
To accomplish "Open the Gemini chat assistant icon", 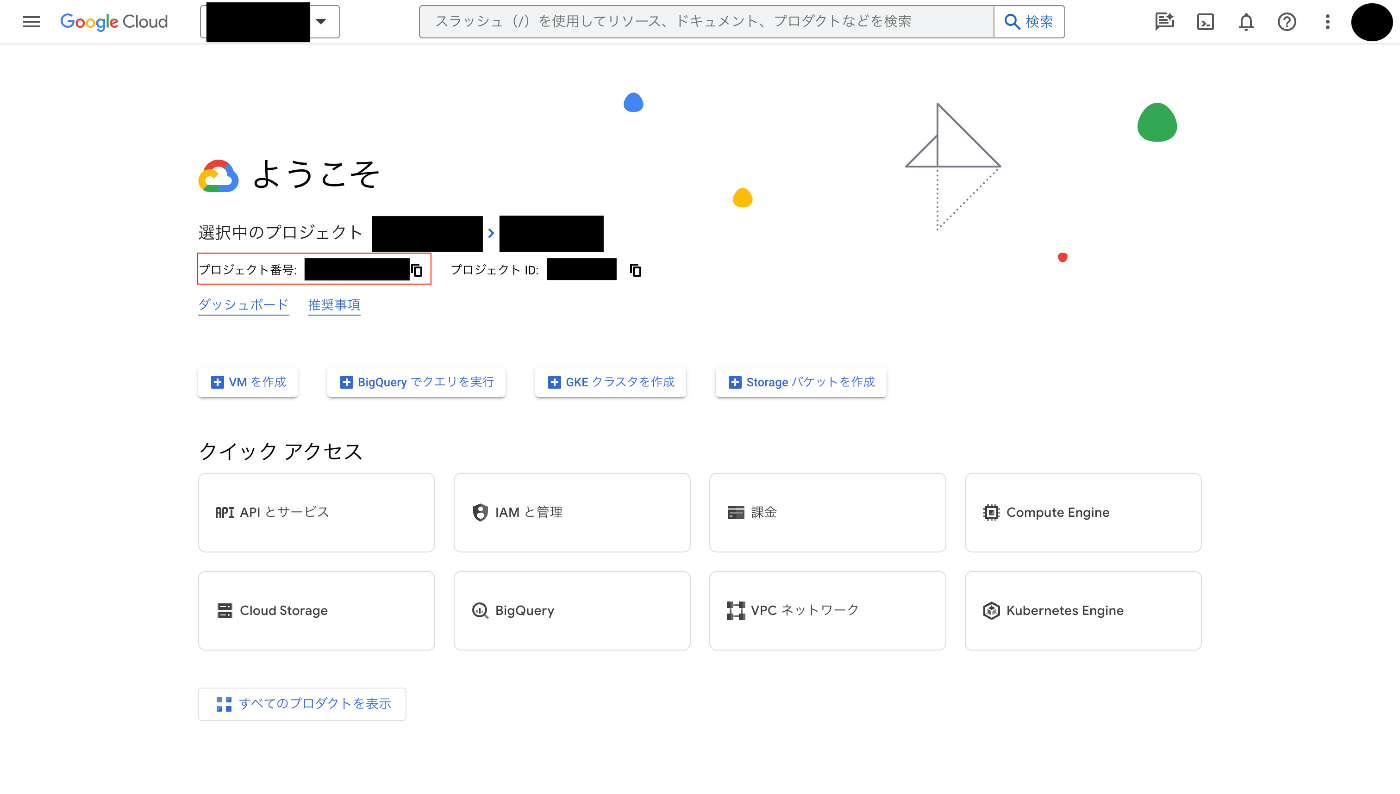I will click(x=1164, y=21).
